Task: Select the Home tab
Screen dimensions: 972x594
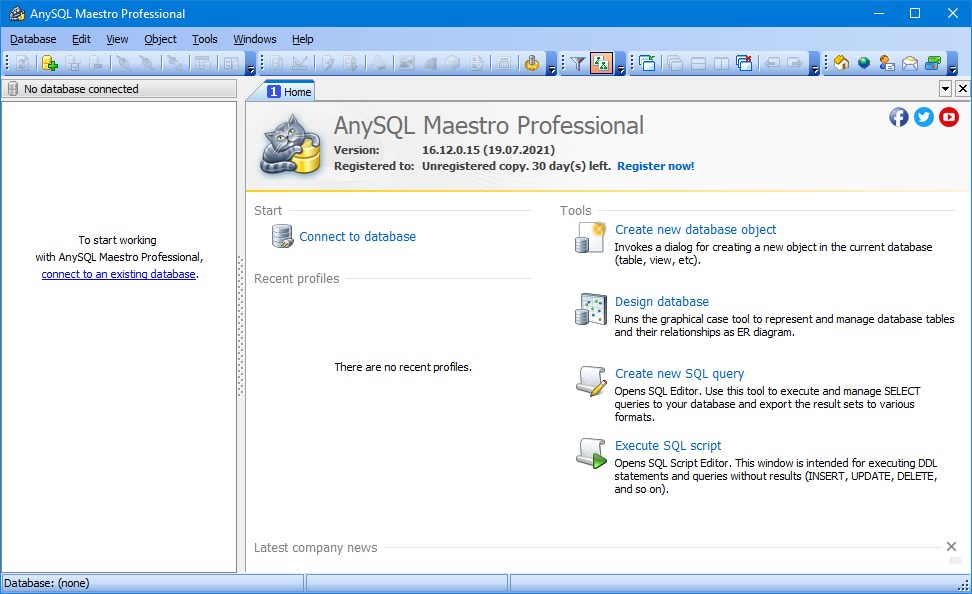Action: pyautogui.click(x=290, y=91)
